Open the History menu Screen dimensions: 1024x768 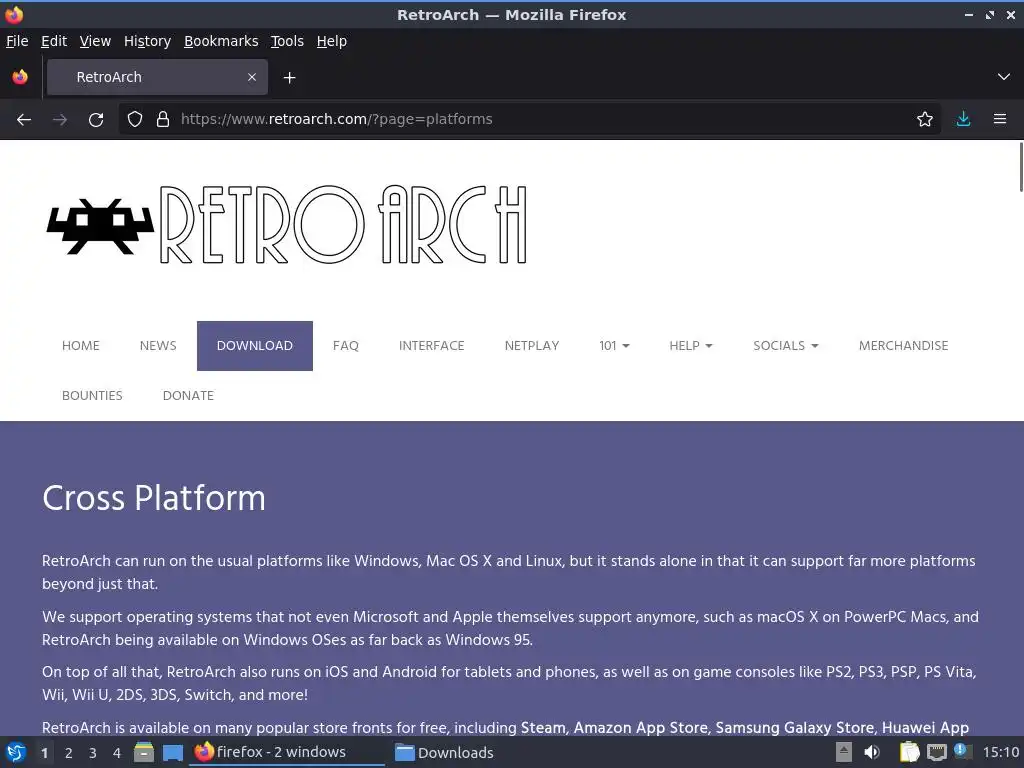pos(148,41)
